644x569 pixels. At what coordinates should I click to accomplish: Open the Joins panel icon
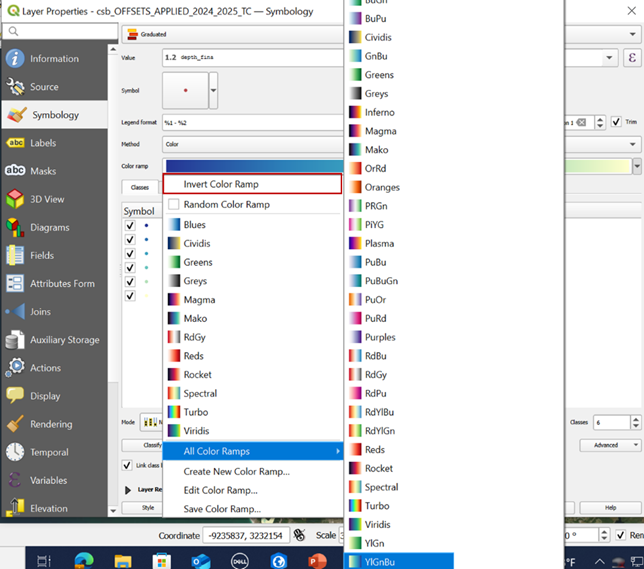15,311
